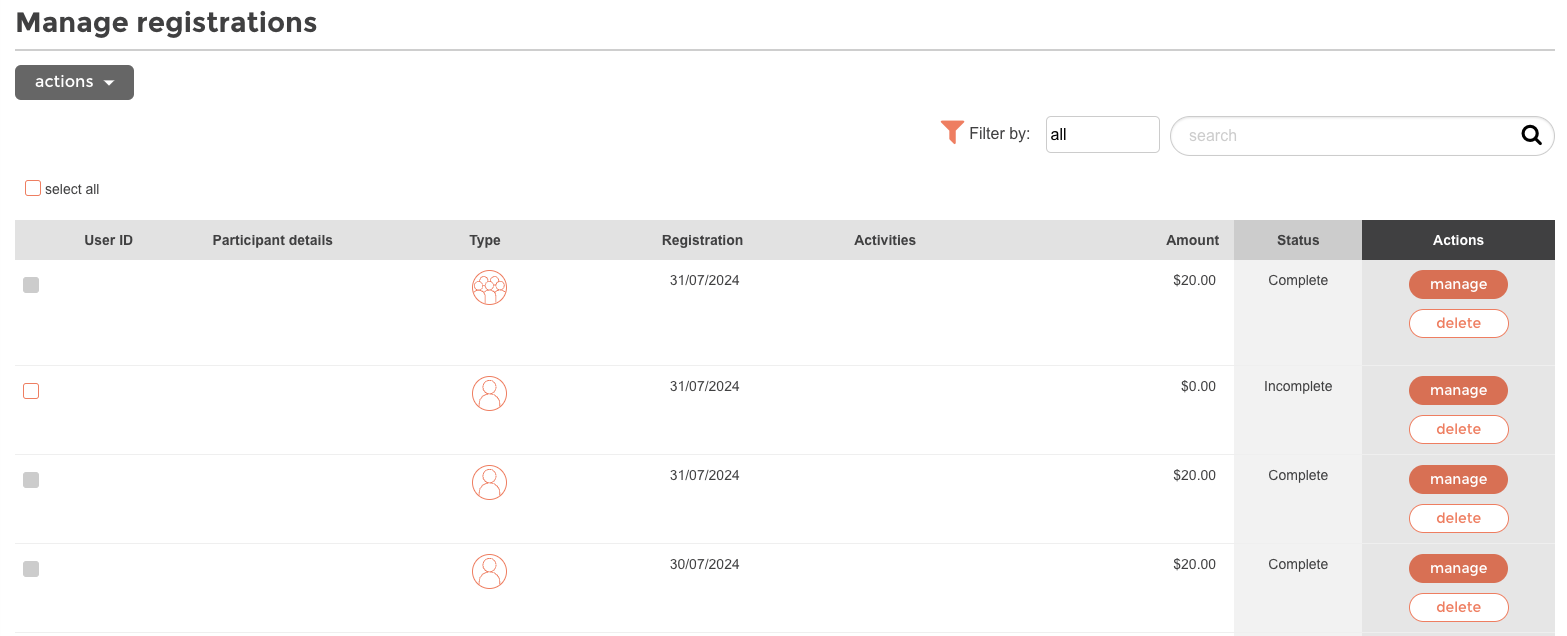This screenshot has width=1567, height=636.
Task: Click the Amount column header
Action: [x=1192, y=240]
